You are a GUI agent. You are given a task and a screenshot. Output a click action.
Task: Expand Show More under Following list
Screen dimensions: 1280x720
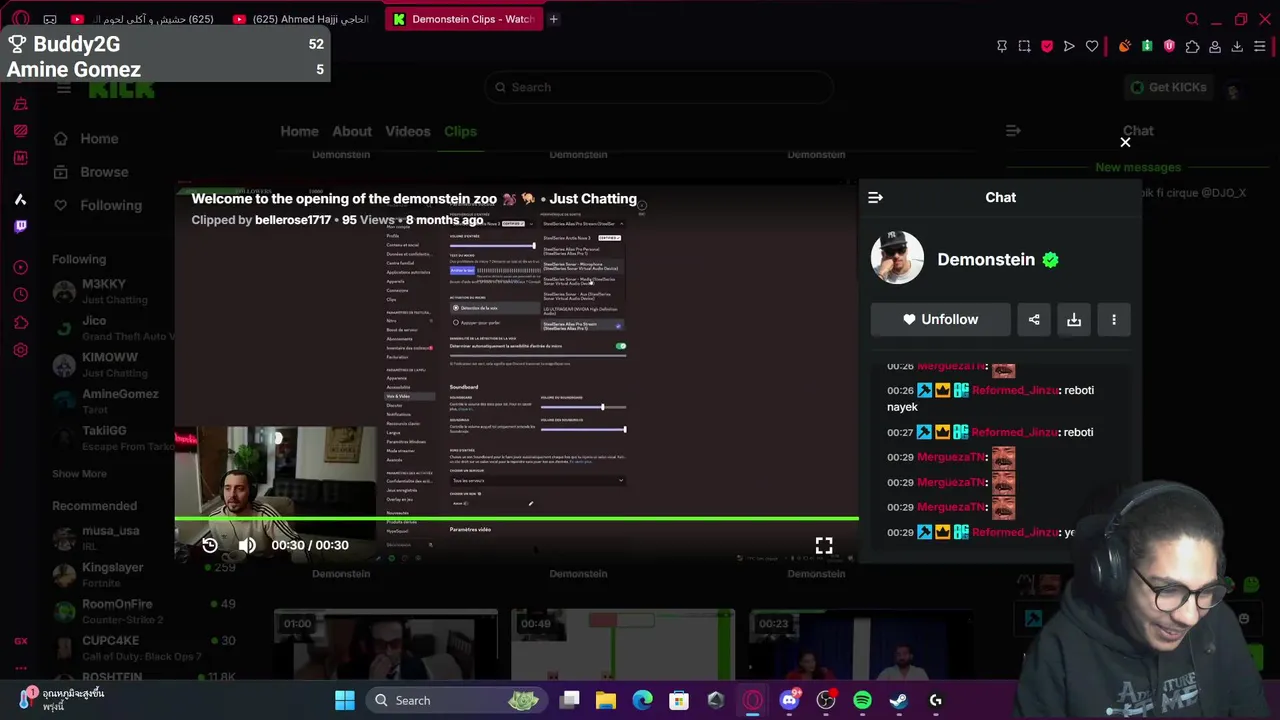(79, 474)
